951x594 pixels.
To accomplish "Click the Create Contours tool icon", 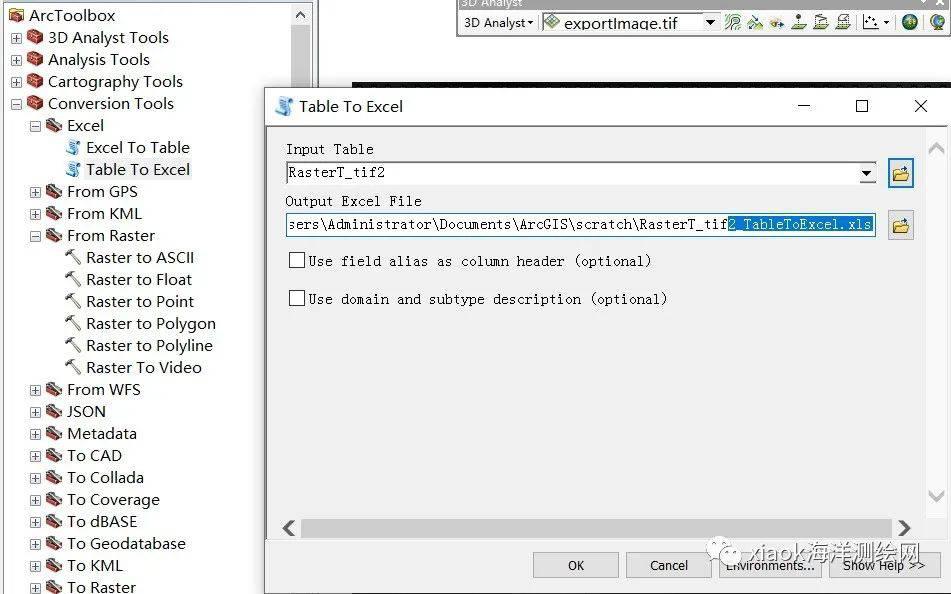I will pyautogui.click(x=733, y=22).
